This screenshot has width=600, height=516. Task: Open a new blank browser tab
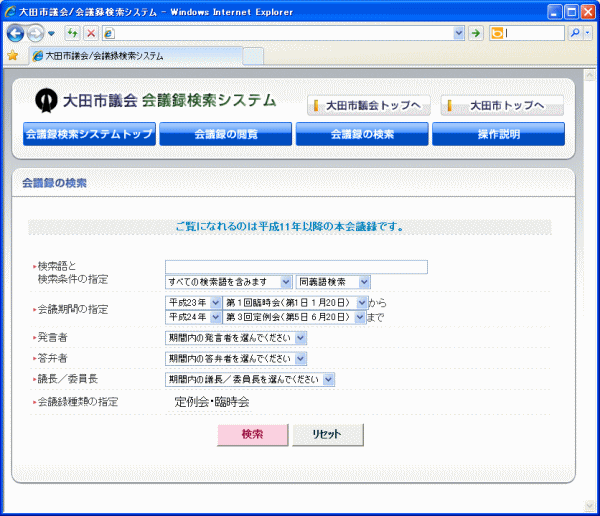pyautogui.click(x=253, y=56)
